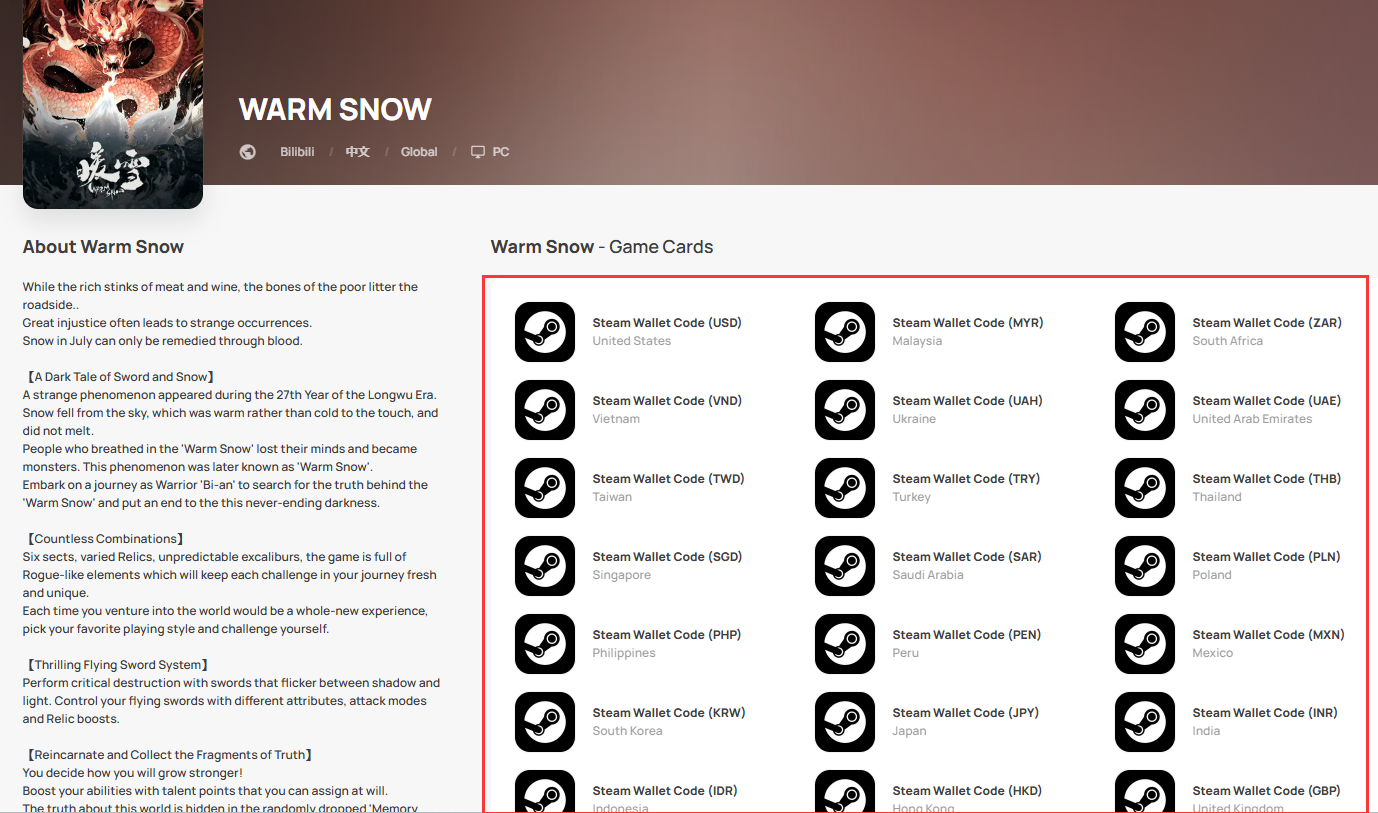The image size is (1378, 813).
Task: Click the PC platform label
Action: [x=501, y=152]
